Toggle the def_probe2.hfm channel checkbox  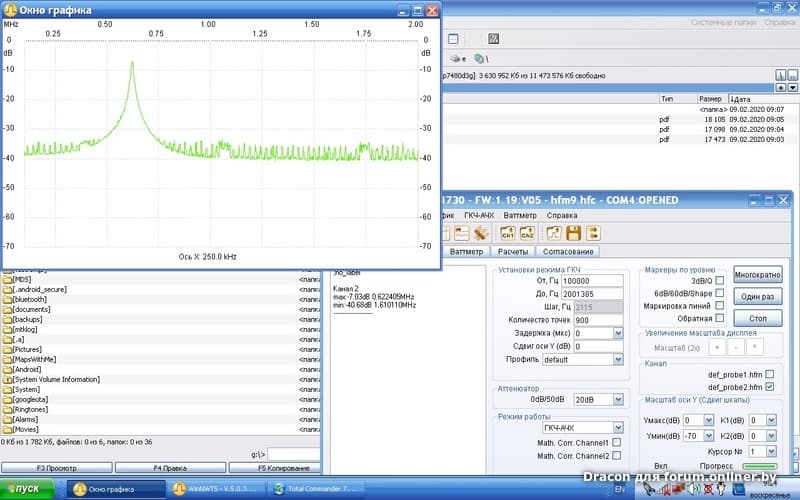(x=769, y=387)
